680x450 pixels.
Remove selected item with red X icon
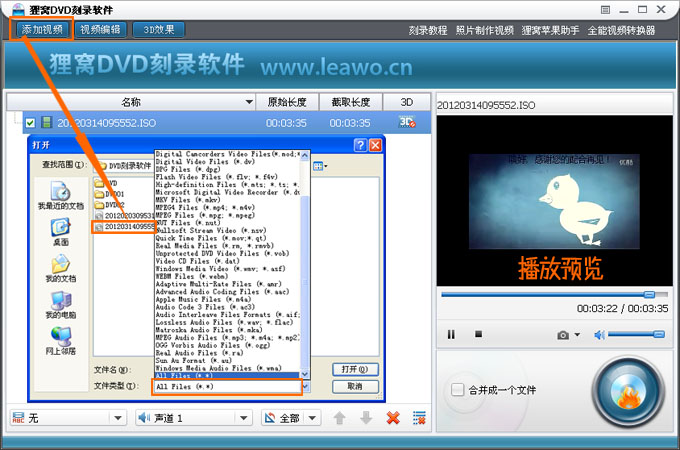pos(393,417)
